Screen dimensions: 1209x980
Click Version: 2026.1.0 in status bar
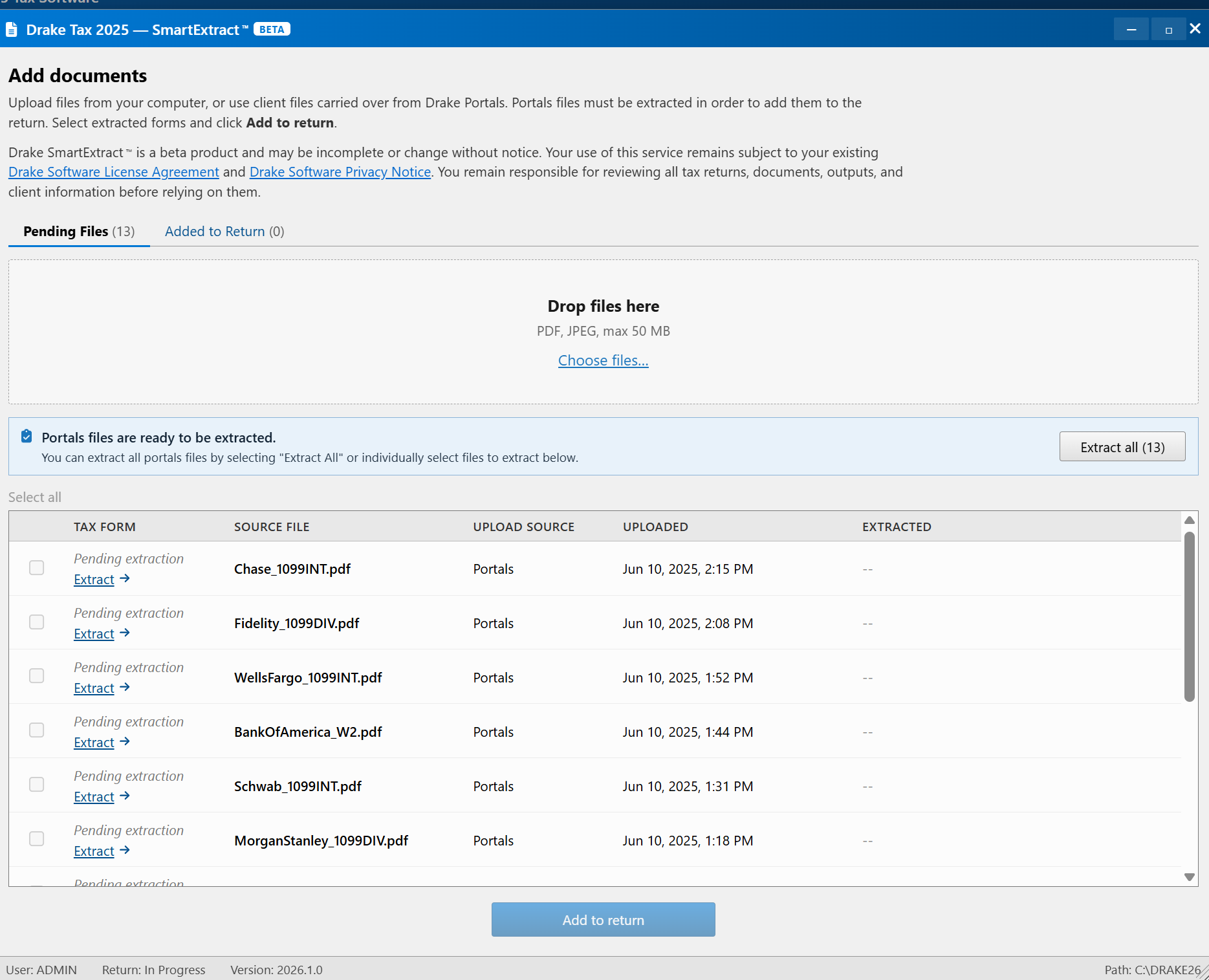[277, 970]
